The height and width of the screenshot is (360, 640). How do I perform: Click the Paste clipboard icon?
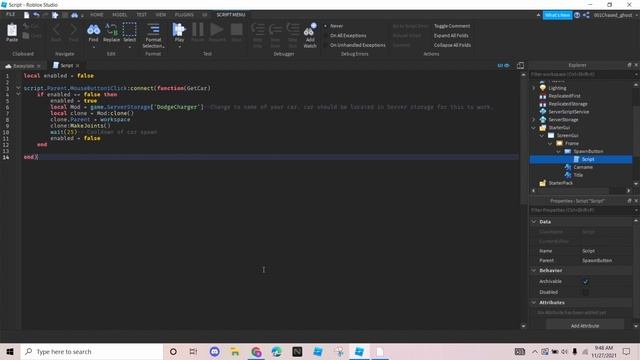click(x=12, y=30)
